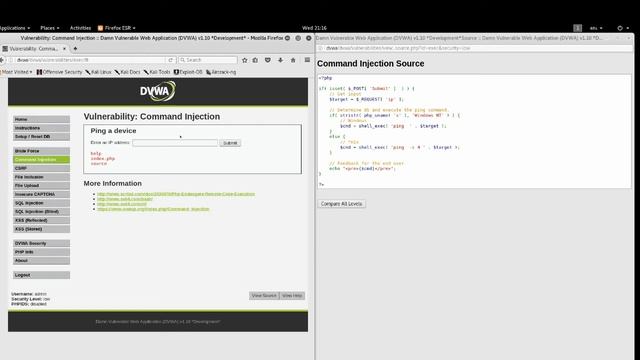
Task: Open CSRF in DVWA sidebar
Action: (x=41, y=168)
